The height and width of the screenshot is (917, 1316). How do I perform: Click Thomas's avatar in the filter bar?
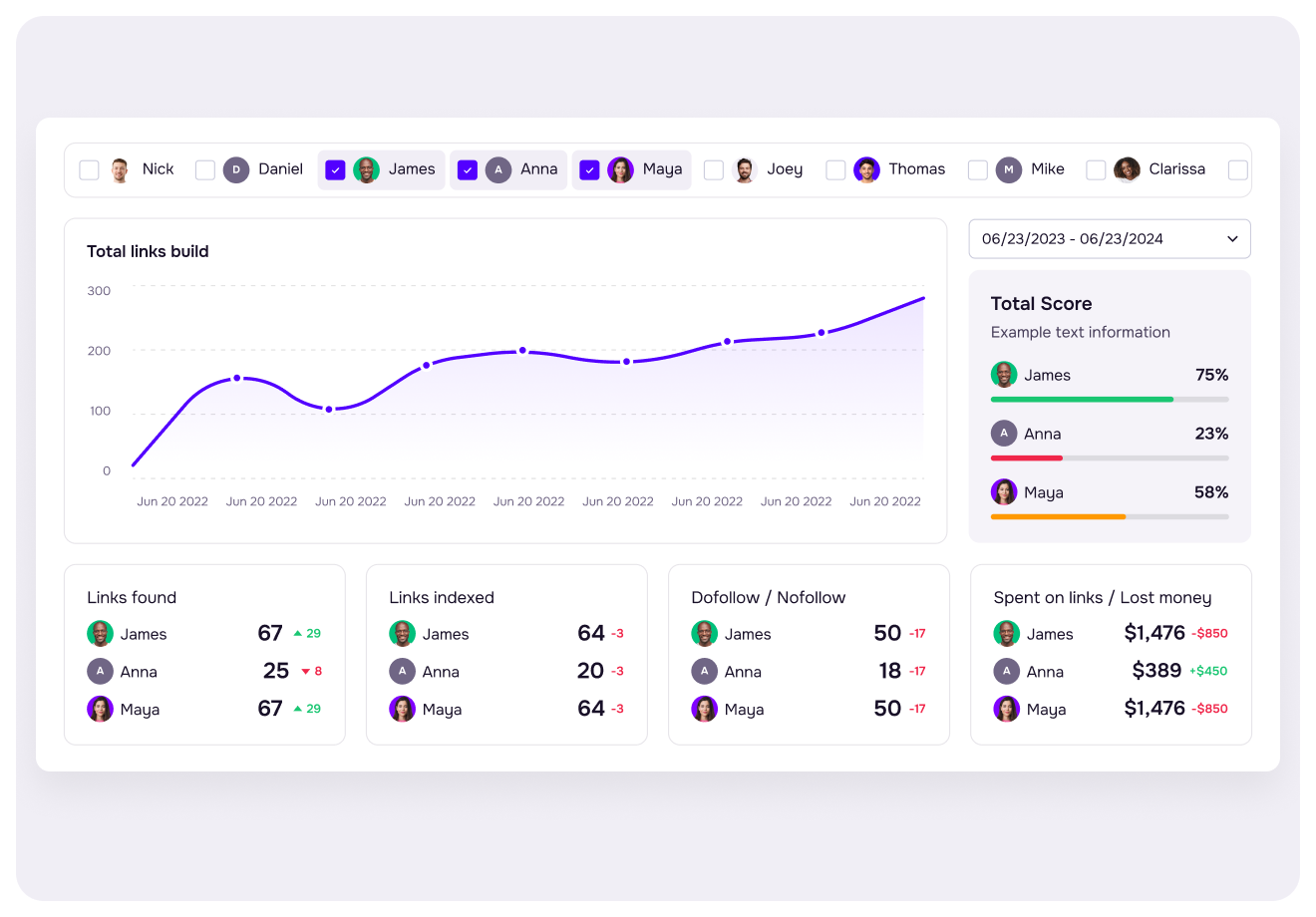pyautogui.click(x=866, y=170)
